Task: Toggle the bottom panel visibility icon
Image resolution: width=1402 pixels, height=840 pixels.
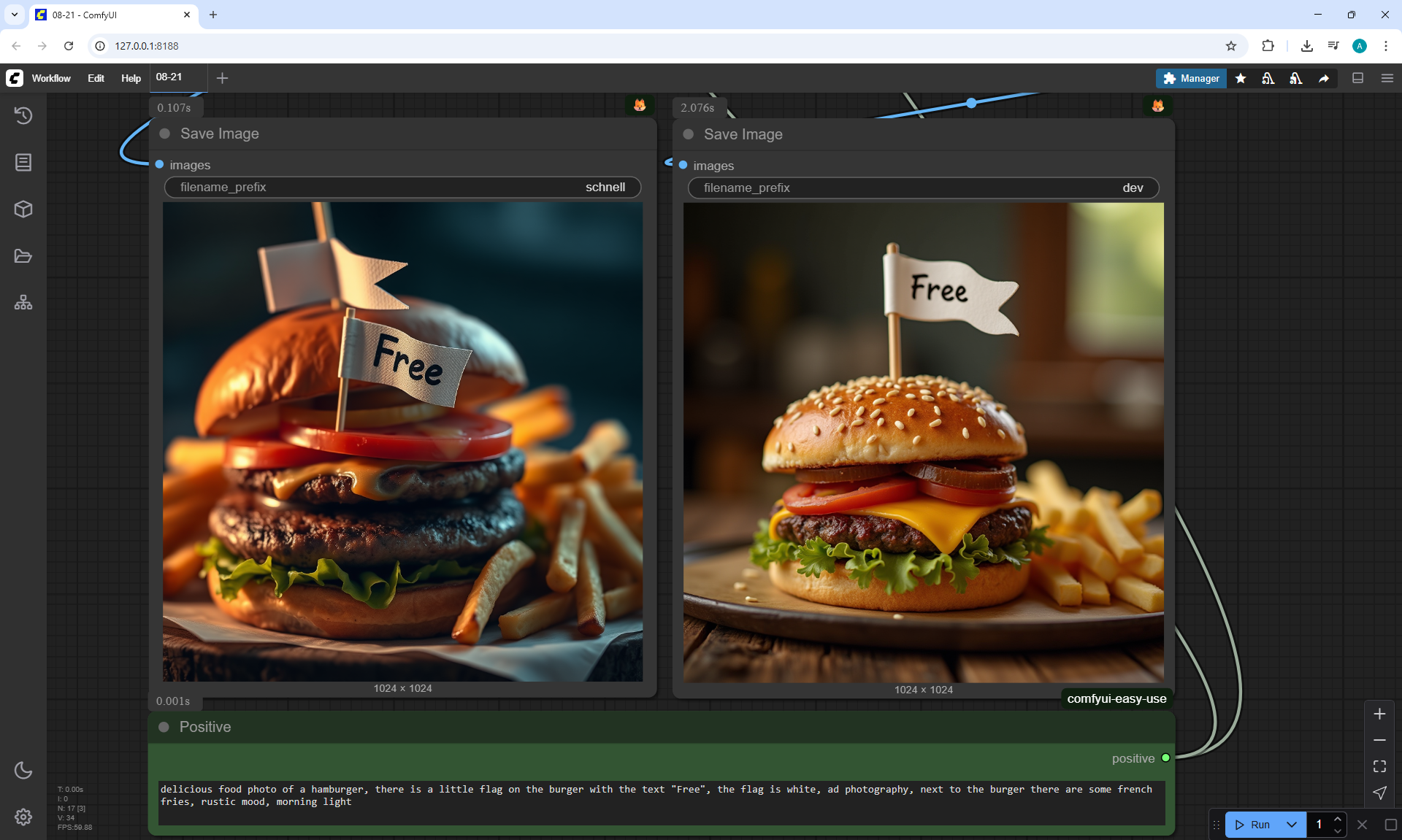Action: click(x=1358, y=78)
